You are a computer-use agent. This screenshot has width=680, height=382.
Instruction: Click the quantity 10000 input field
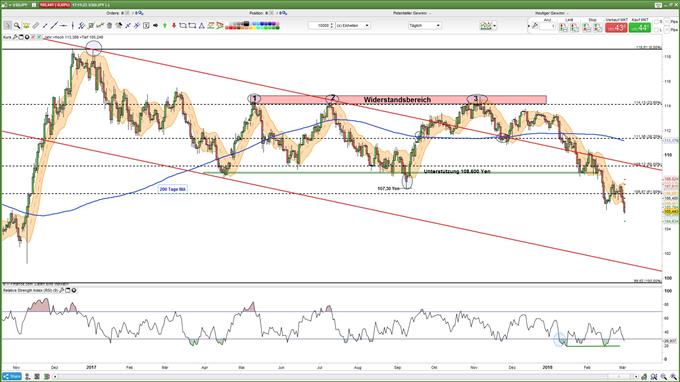(321, 26)
